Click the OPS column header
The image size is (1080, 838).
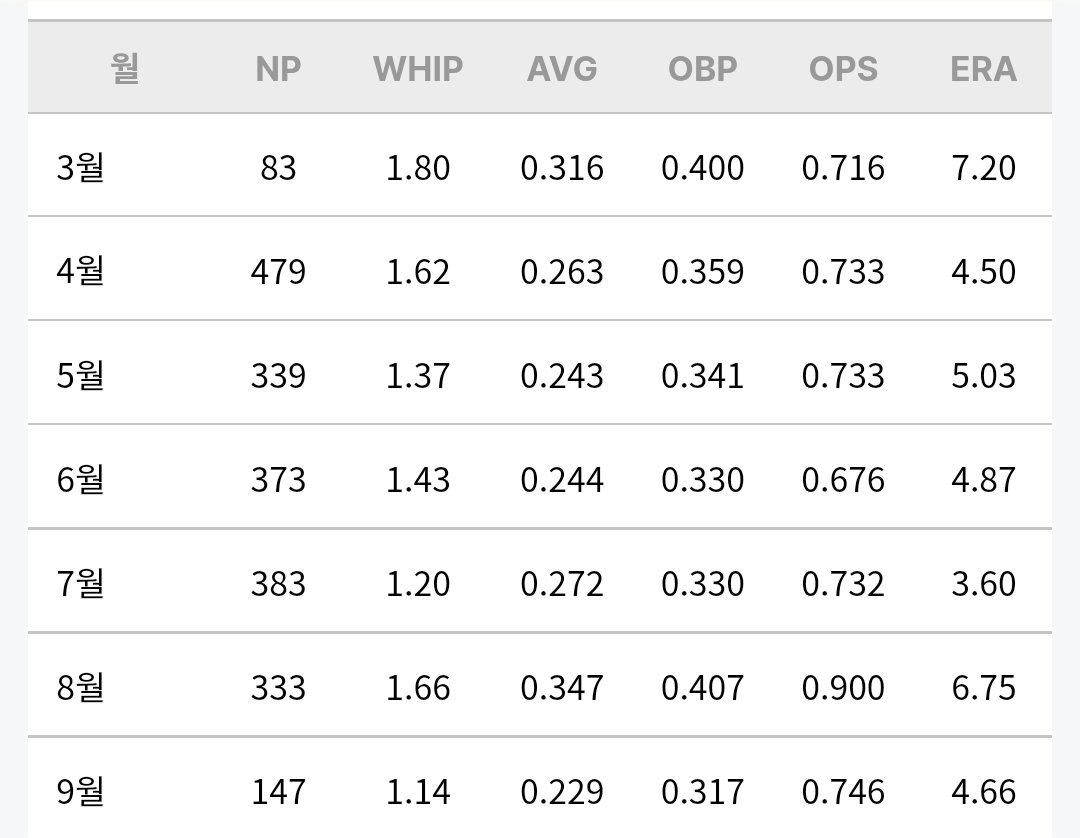coord(843,69)
